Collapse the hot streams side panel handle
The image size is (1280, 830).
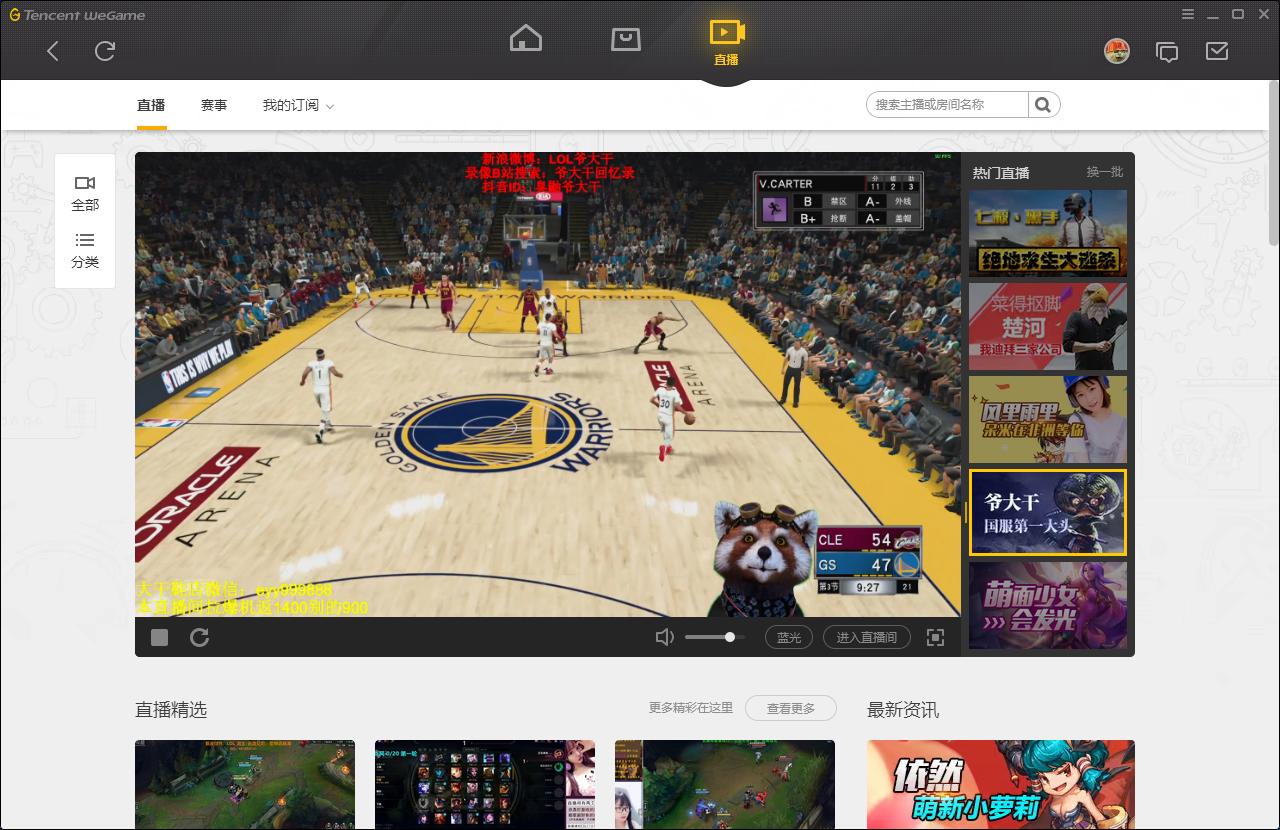click(x=965, y=512)
